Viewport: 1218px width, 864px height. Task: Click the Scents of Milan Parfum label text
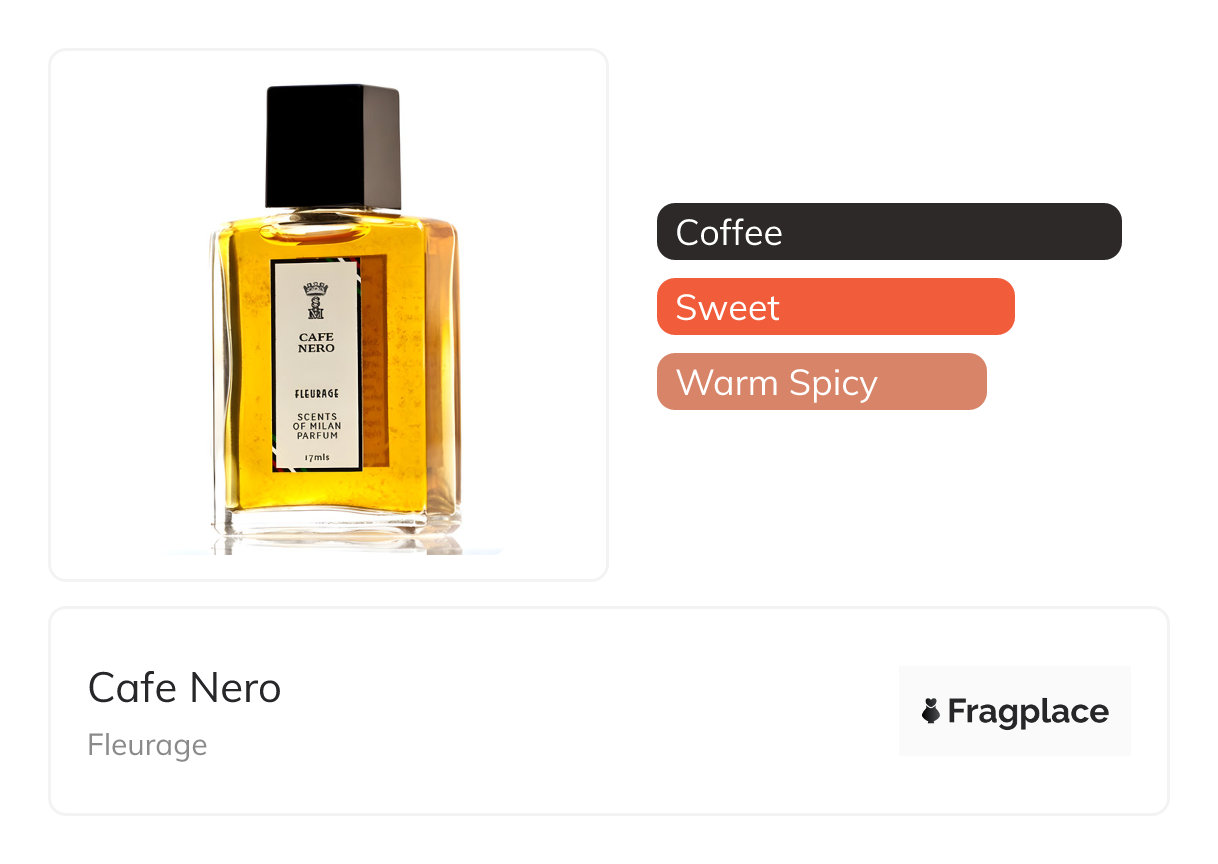point(316,426)
